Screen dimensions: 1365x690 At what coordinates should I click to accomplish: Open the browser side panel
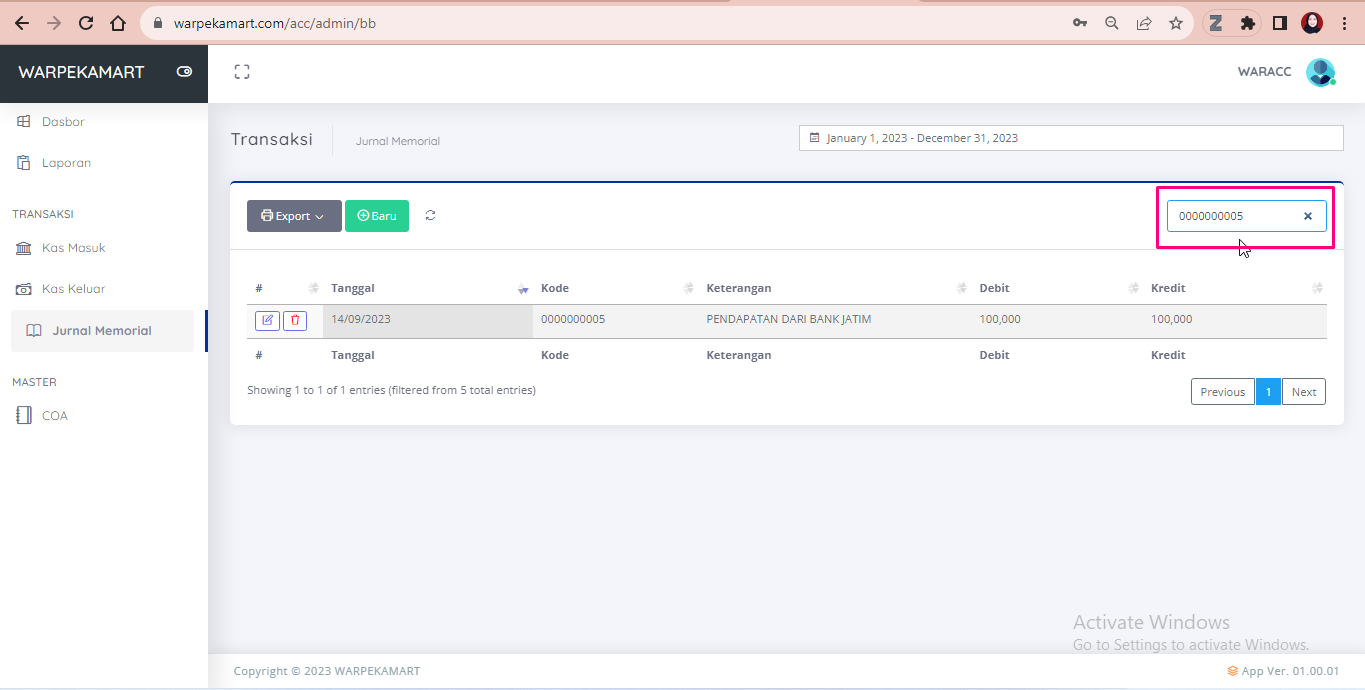click(1280, 23)
